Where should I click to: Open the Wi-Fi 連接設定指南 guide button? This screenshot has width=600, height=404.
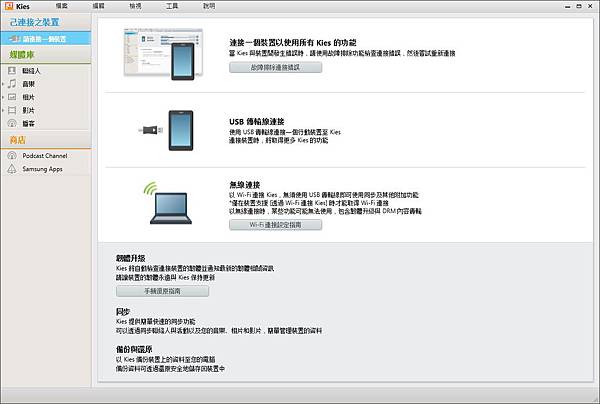(276, 225)
